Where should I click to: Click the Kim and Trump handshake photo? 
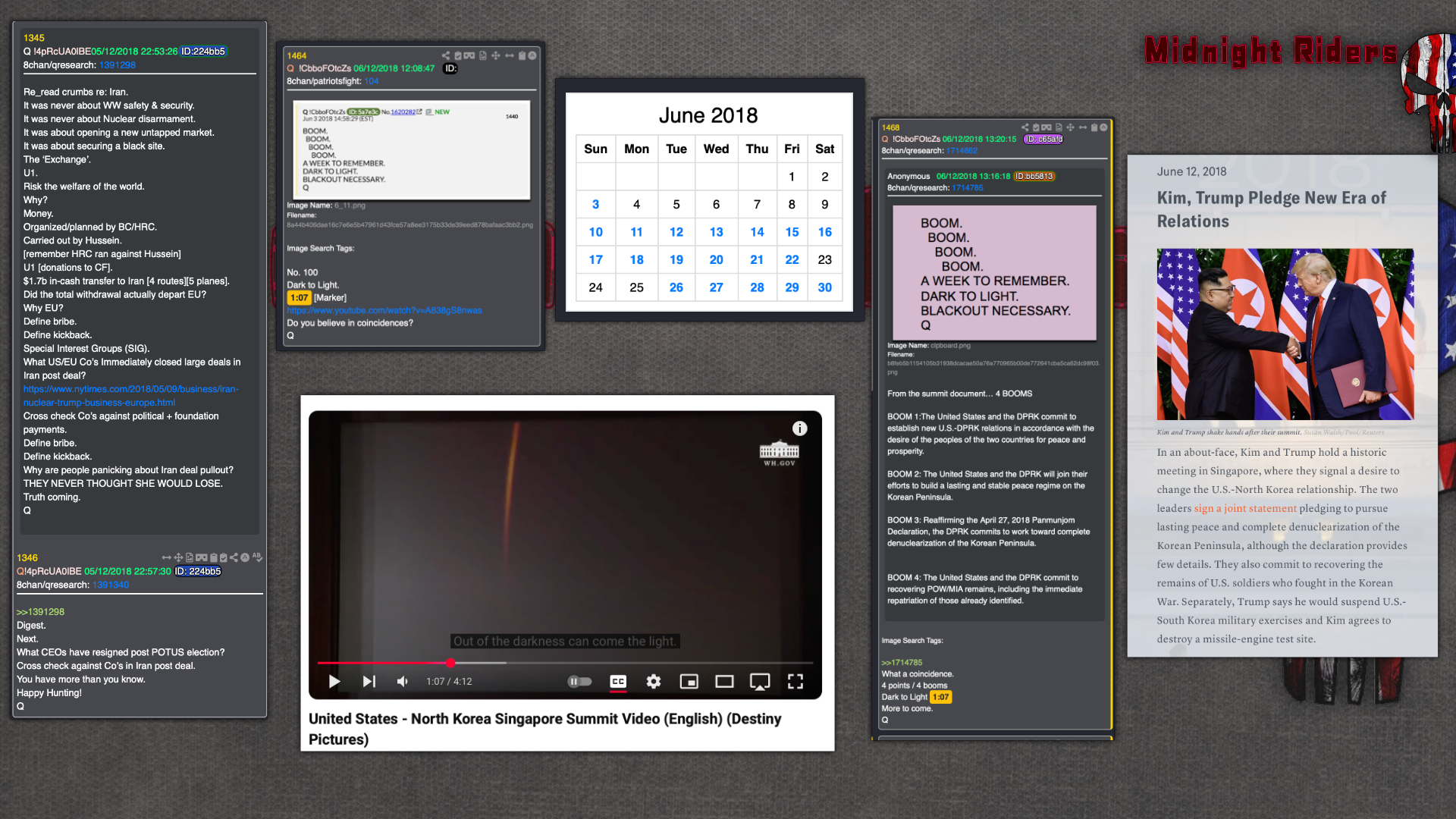[1285, 334]
